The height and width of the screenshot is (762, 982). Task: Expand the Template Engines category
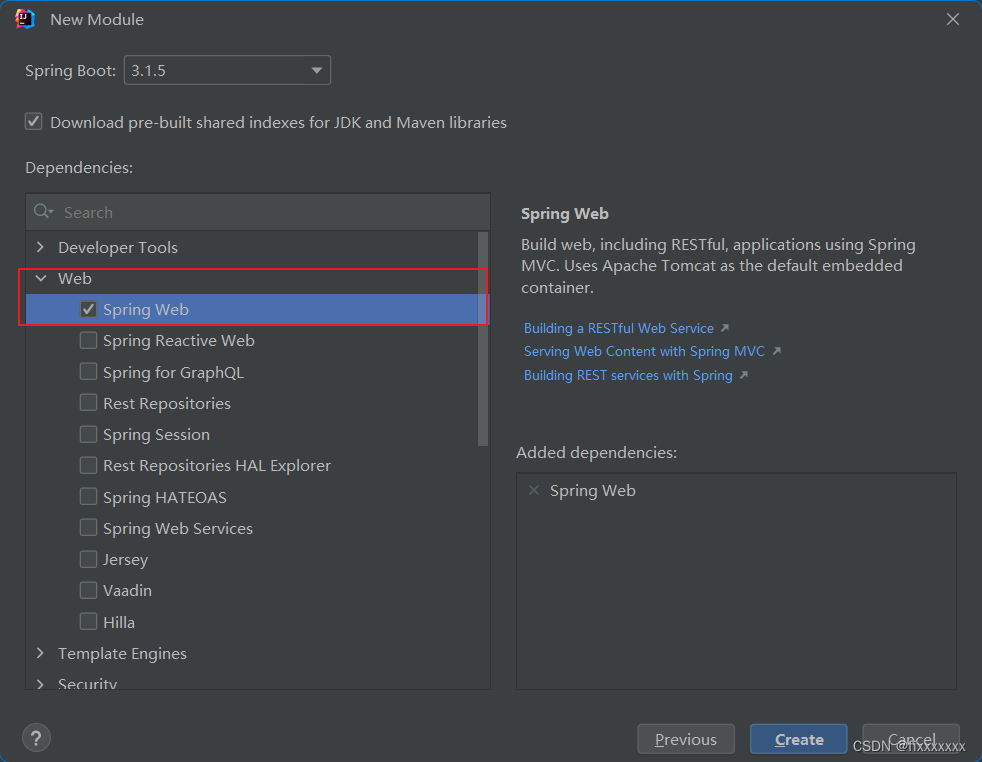coord(41,653)
